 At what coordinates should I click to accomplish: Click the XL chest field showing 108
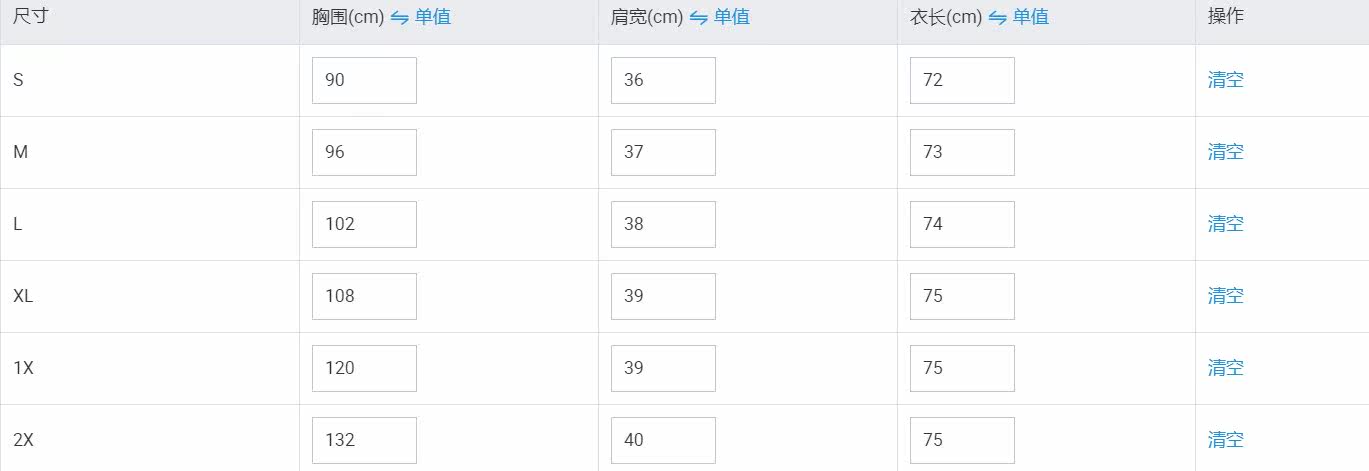tap(364, 296)
